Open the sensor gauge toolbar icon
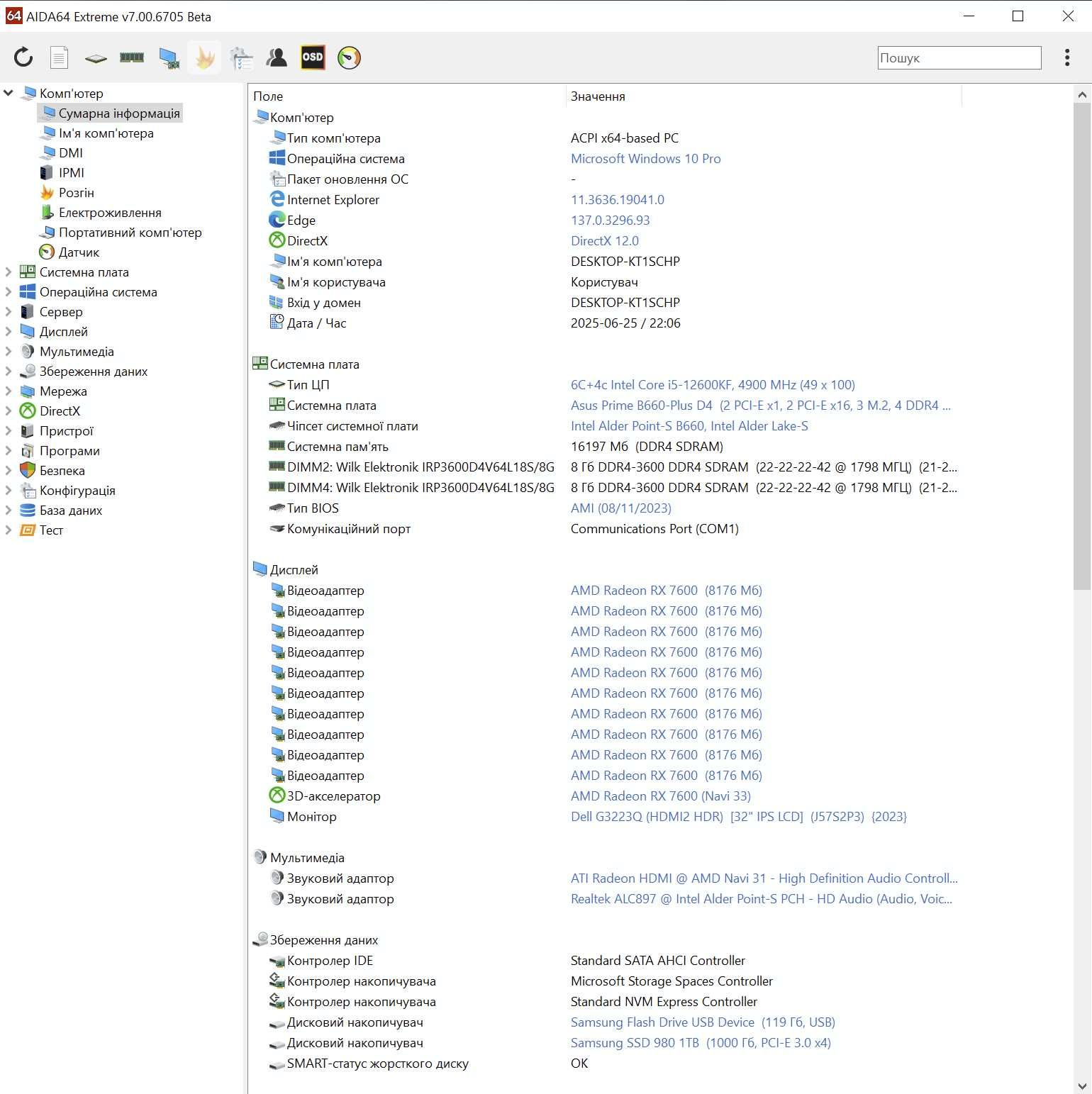This screenshot has width=1092, height=1094. [x=349, y=57]
